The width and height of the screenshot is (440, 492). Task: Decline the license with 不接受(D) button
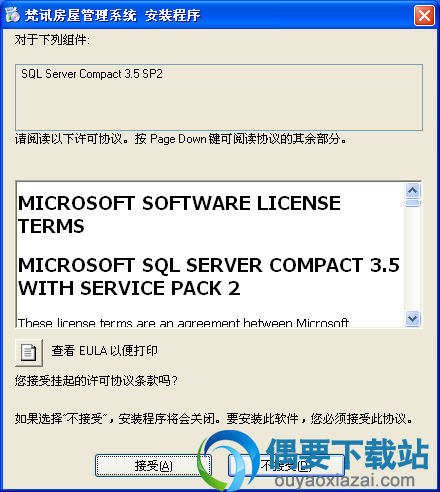click(286, 465)
